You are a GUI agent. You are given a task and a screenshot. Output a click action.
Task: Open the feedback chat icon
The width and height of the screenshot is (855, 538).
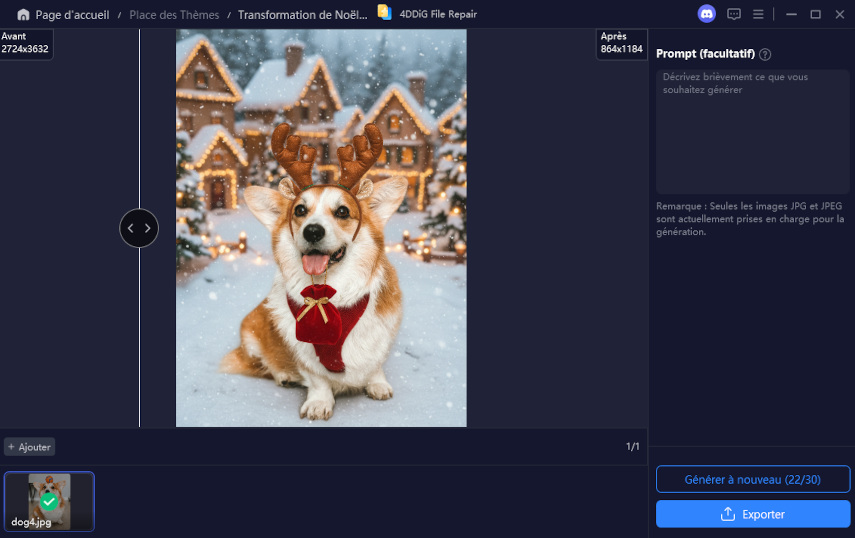[x=734, y=15]
